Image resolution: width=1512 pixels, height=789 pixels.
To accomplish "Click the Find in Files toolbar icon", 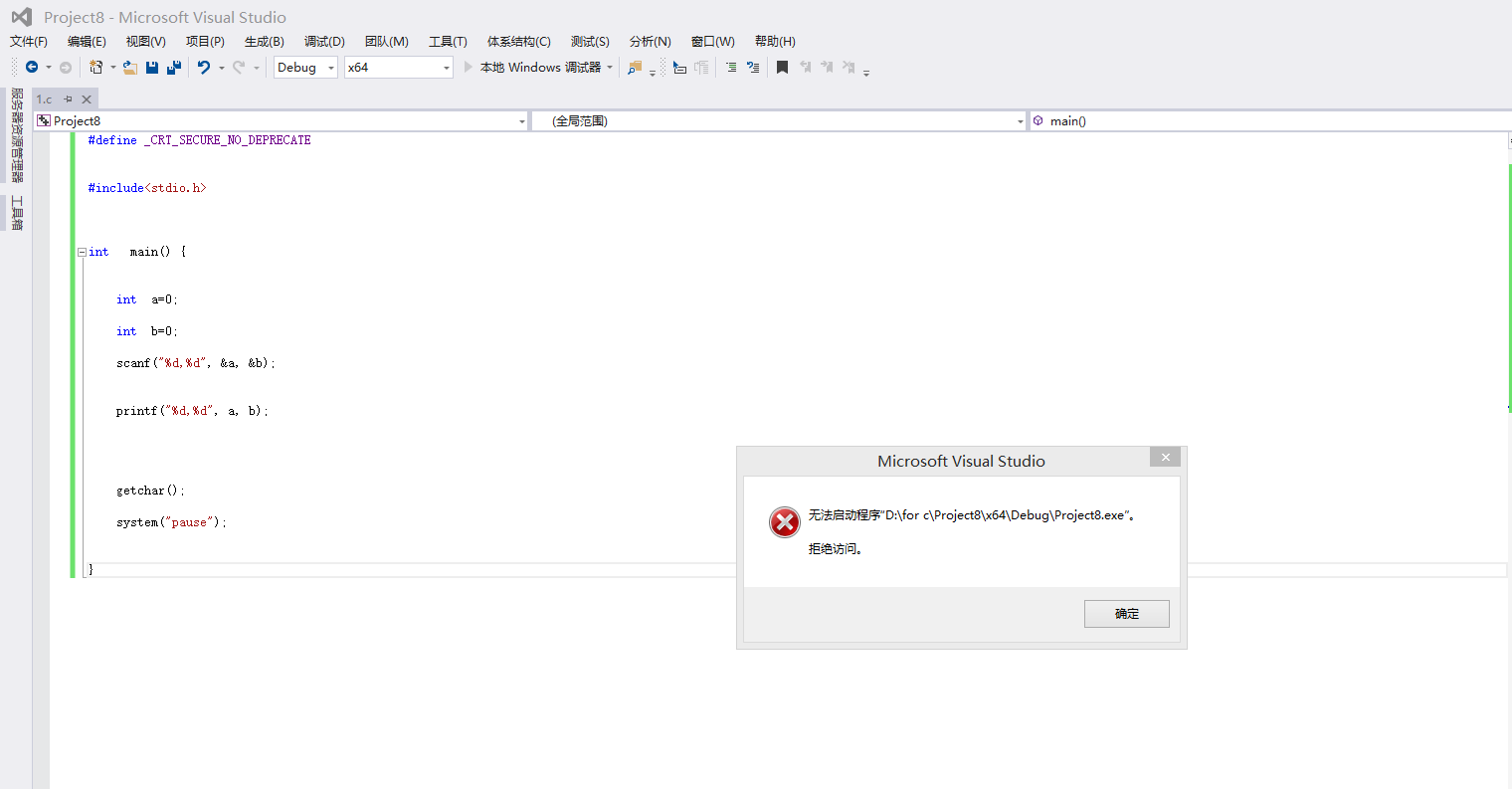I will [635, 68].
